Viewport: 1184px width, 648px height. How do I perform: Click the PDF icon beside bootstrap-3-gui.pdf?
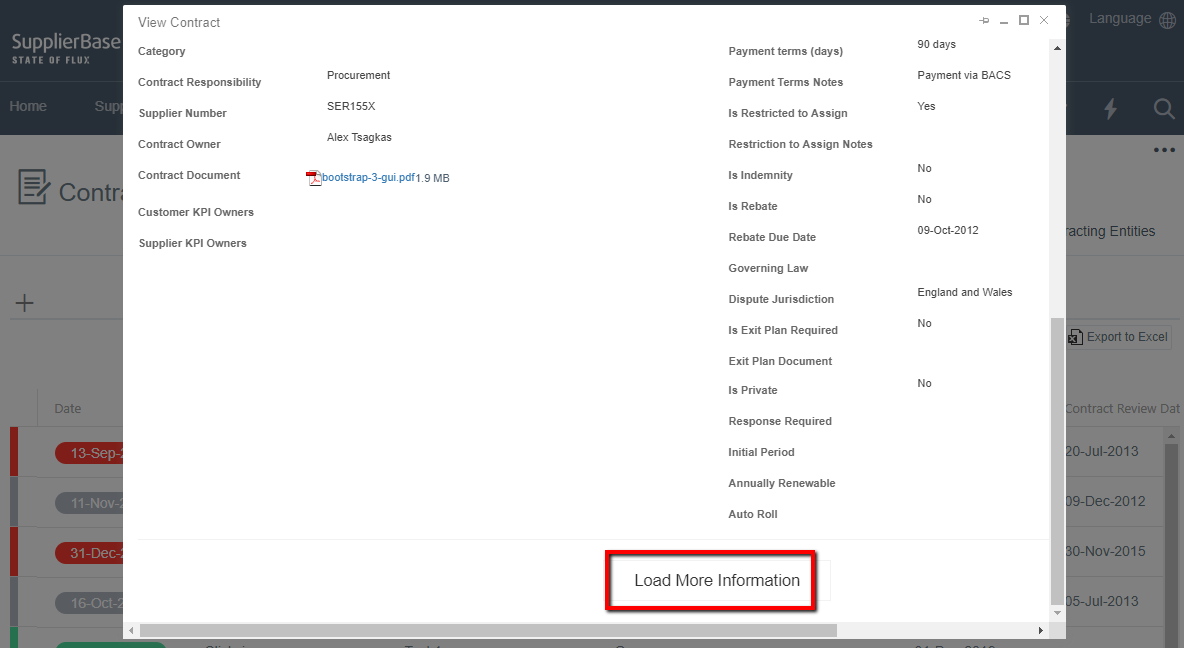tap(313, 177)
